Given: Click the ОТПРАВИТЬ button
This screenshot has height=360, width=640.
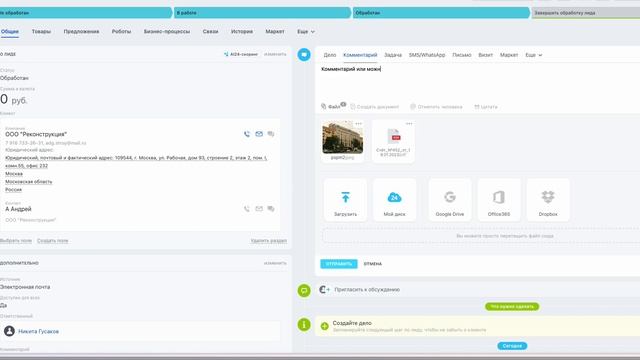Looking at the screenshot, I should point(339,264).
